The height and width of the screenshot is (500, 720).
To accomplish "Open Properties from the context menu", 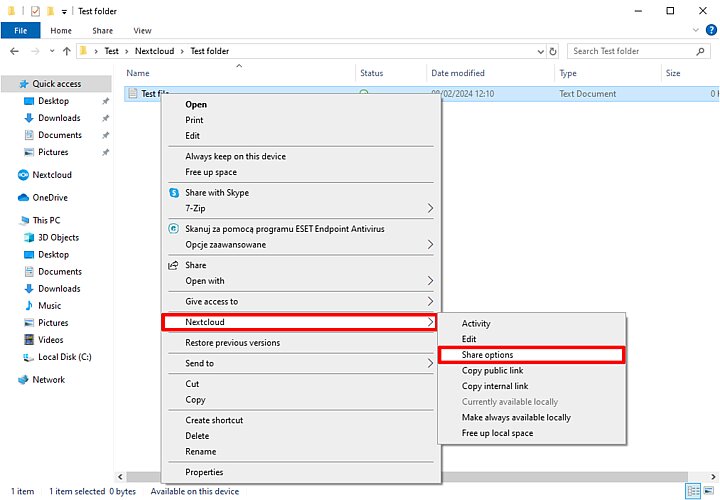I will point(301,472).
